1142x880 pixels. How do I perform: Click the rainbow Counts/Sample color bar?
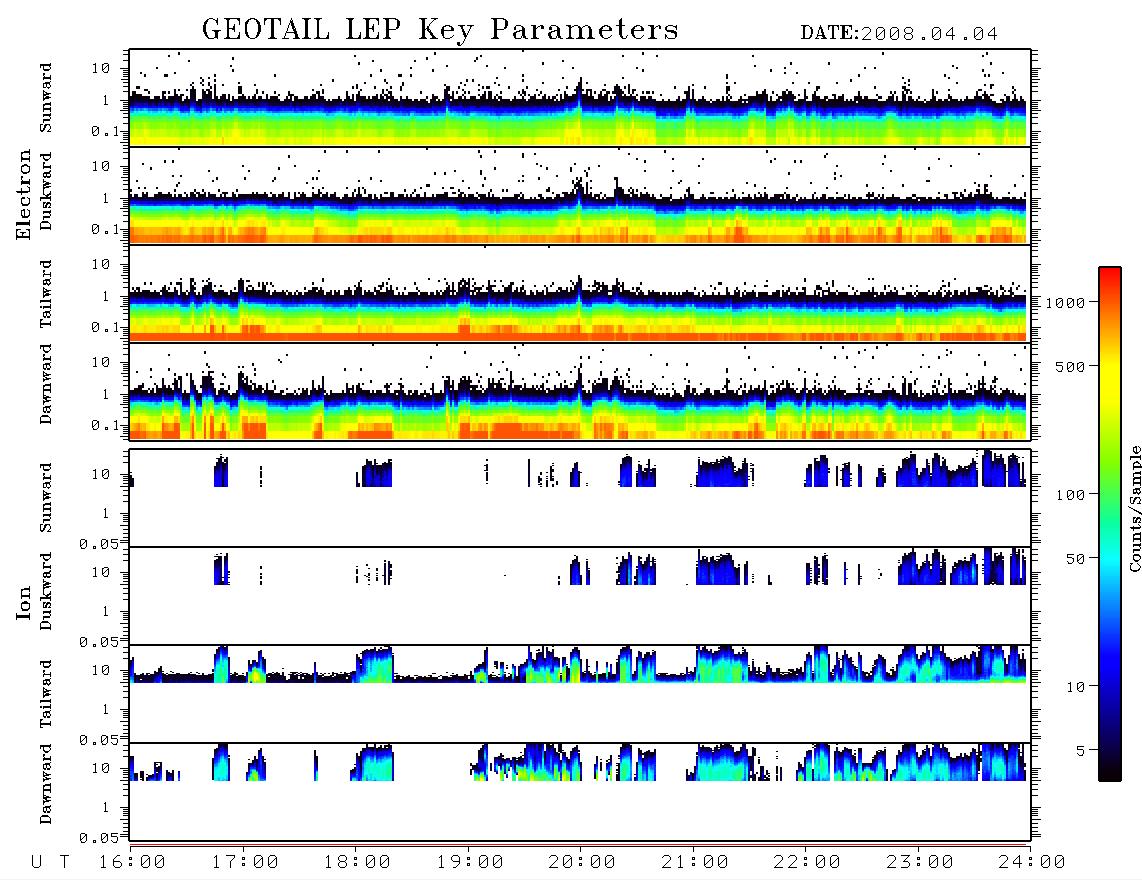[x=1110, y=525]
